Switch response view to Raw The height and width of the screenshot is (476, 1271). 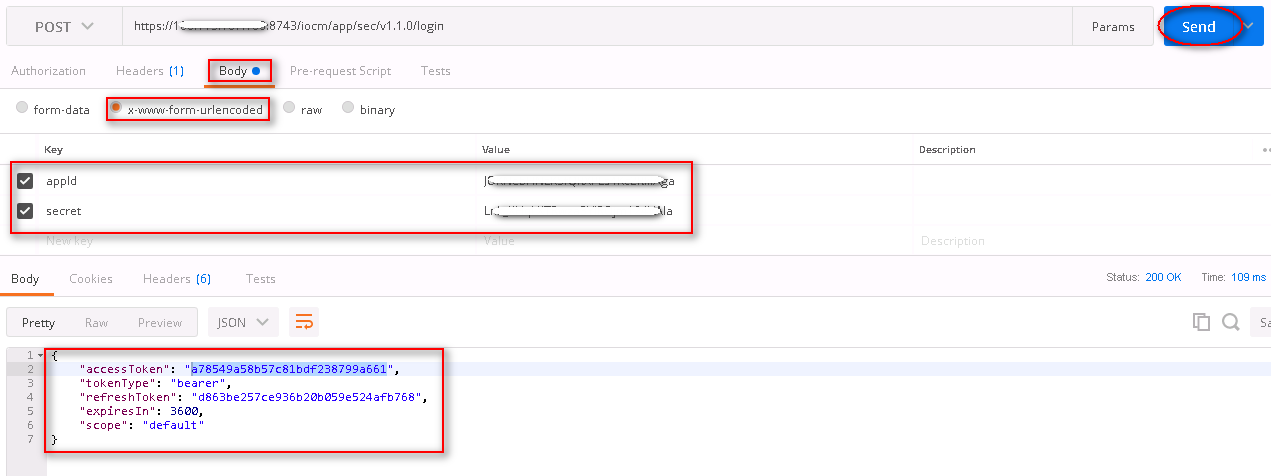(96, 322)
